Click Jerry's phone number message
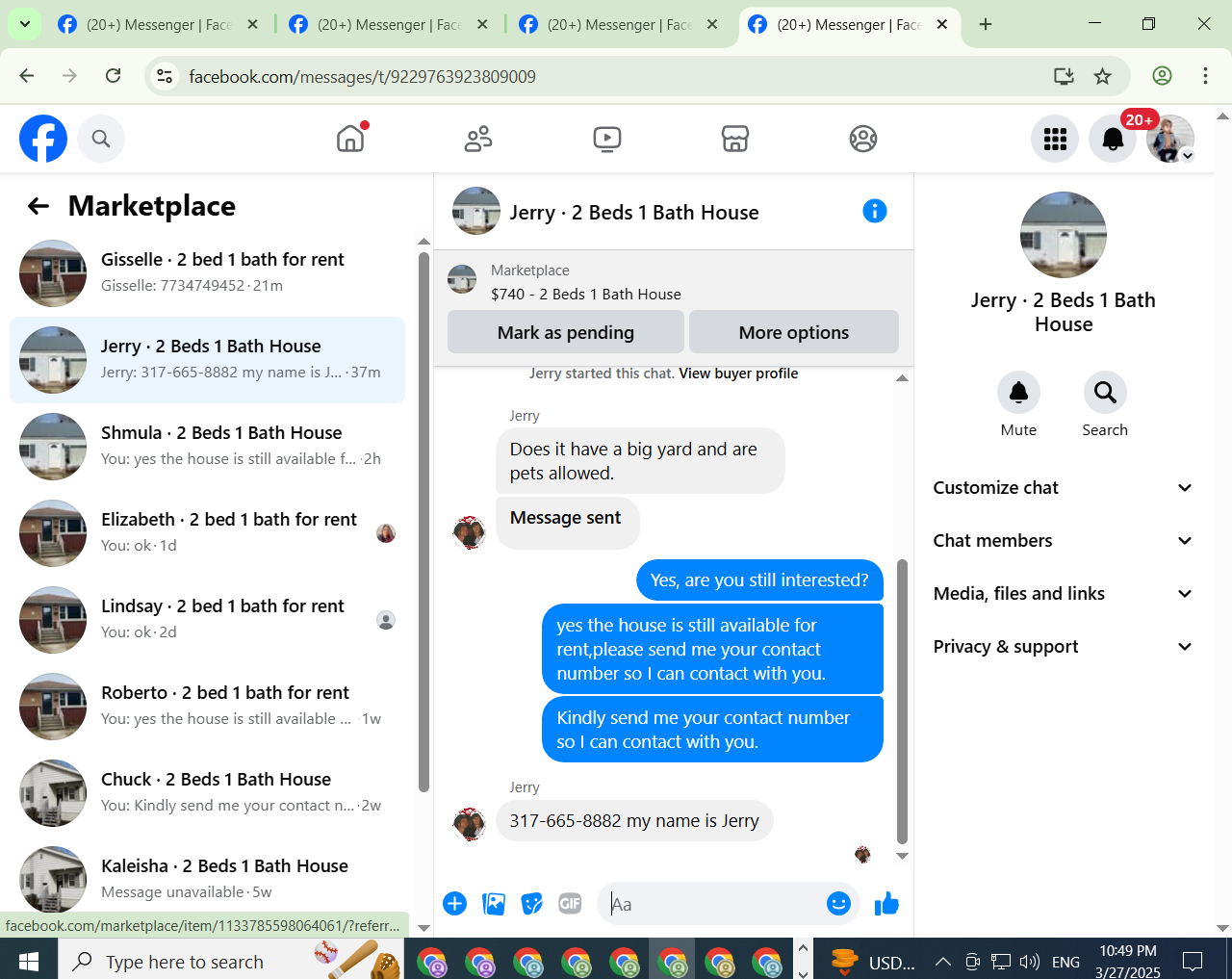The image size is (1232, 979). [634, 821]
